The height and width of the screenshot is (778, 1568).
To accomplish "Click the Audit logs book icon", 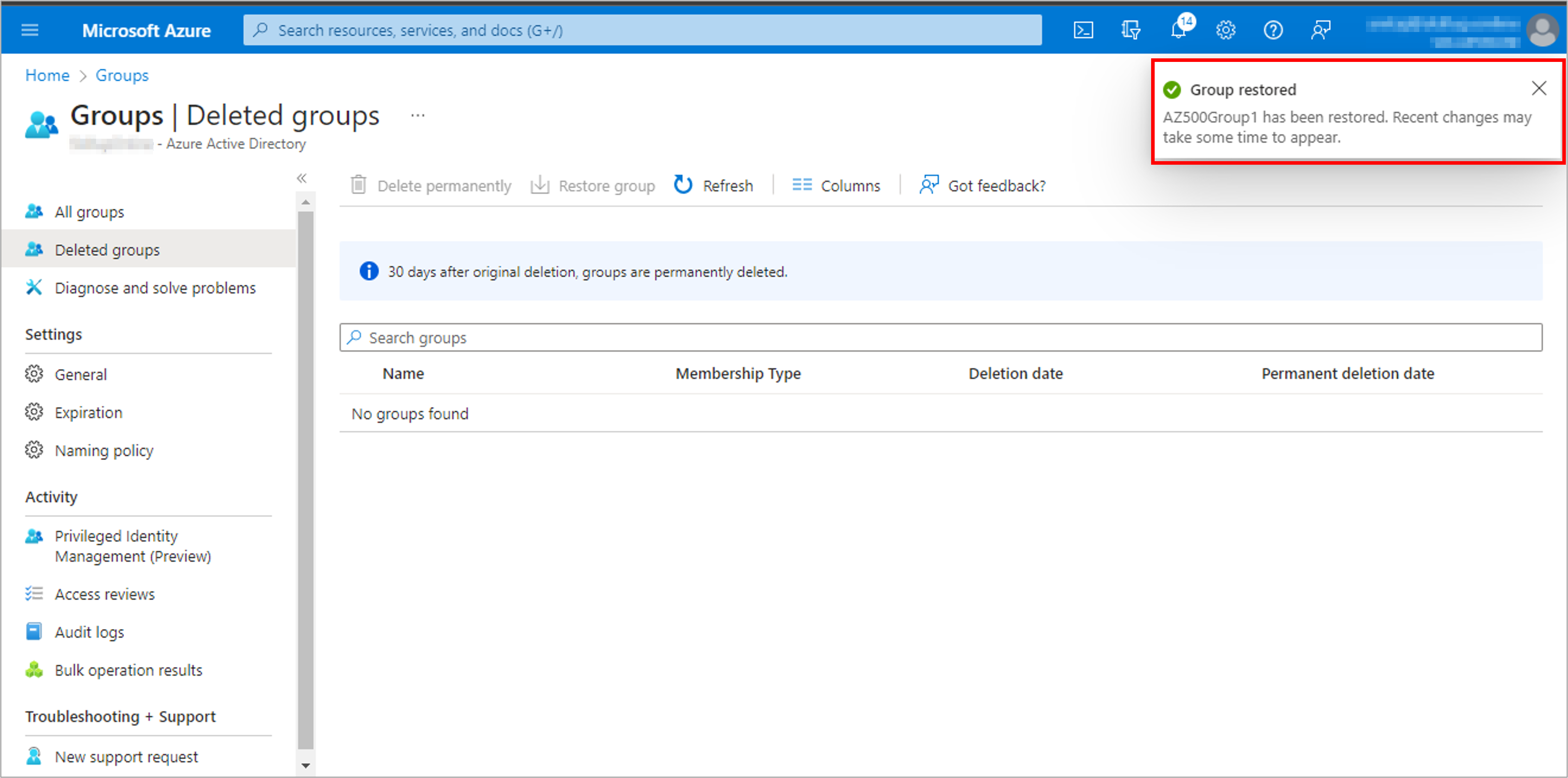I will [34, 631].
